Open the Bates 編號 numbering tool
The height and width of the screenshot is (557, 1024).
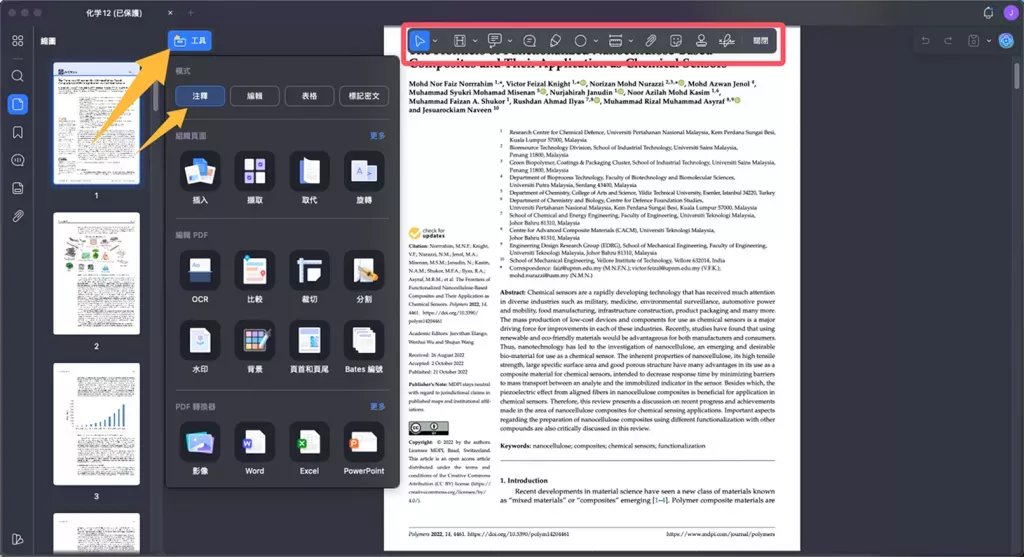pyautogui.click(x=364, y=347)
